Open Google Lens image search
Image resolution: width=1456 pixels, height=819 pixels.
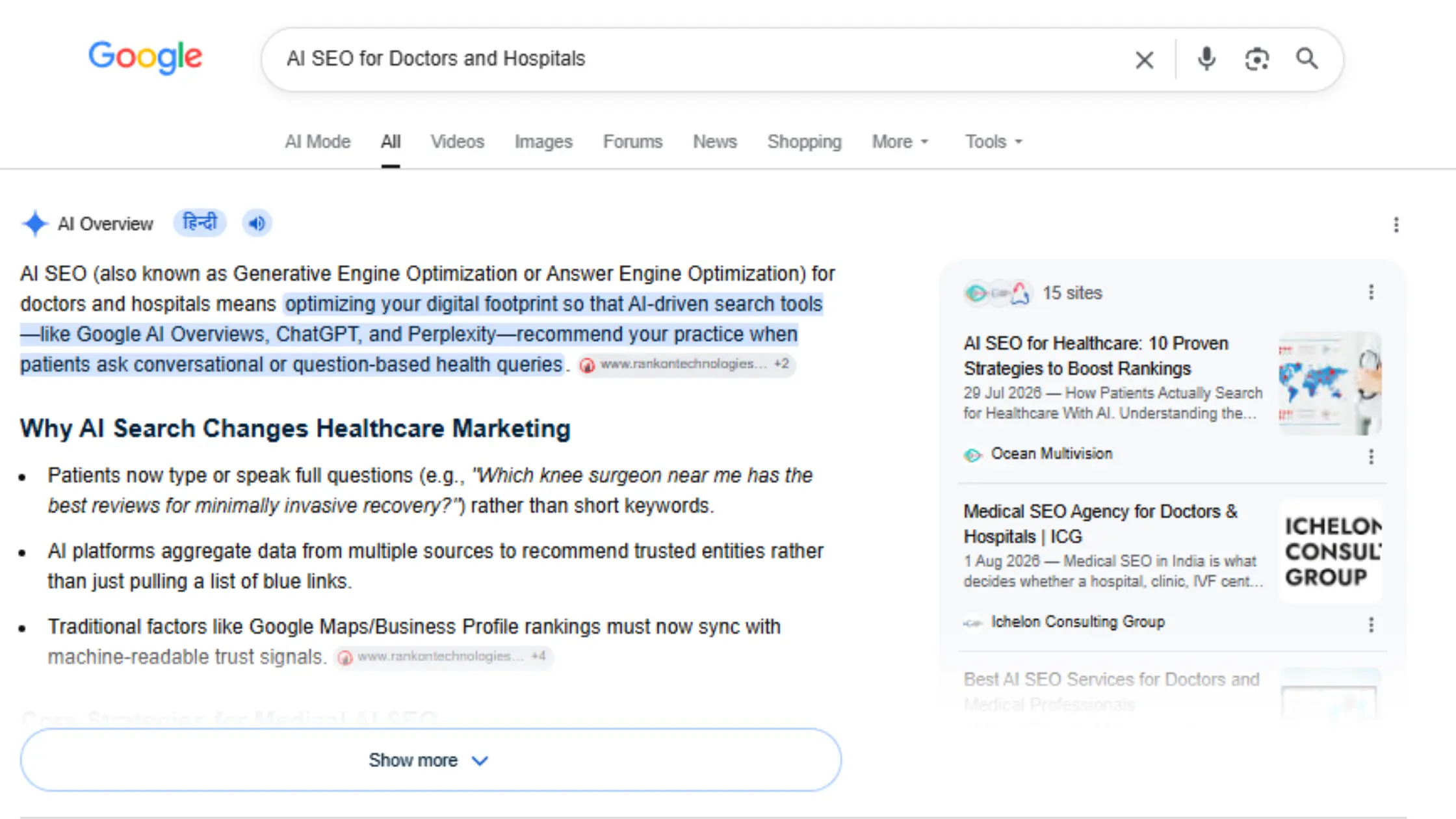(1257, 59)
